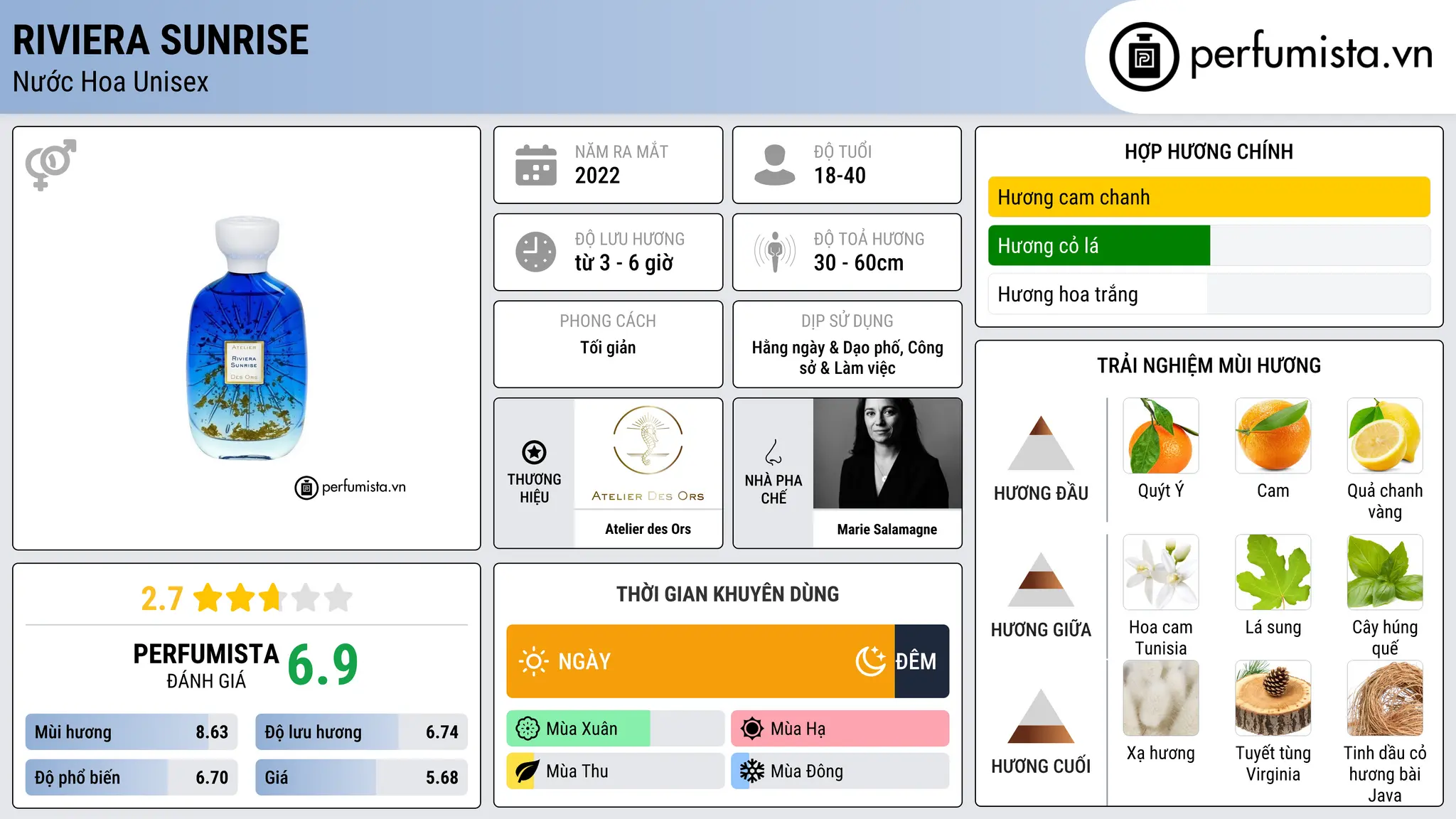This screenshot has height=819, width=1456.
Task: Click the Lá sung fig leaf image
Action: pyautogui.click(x=1273, y=572)
